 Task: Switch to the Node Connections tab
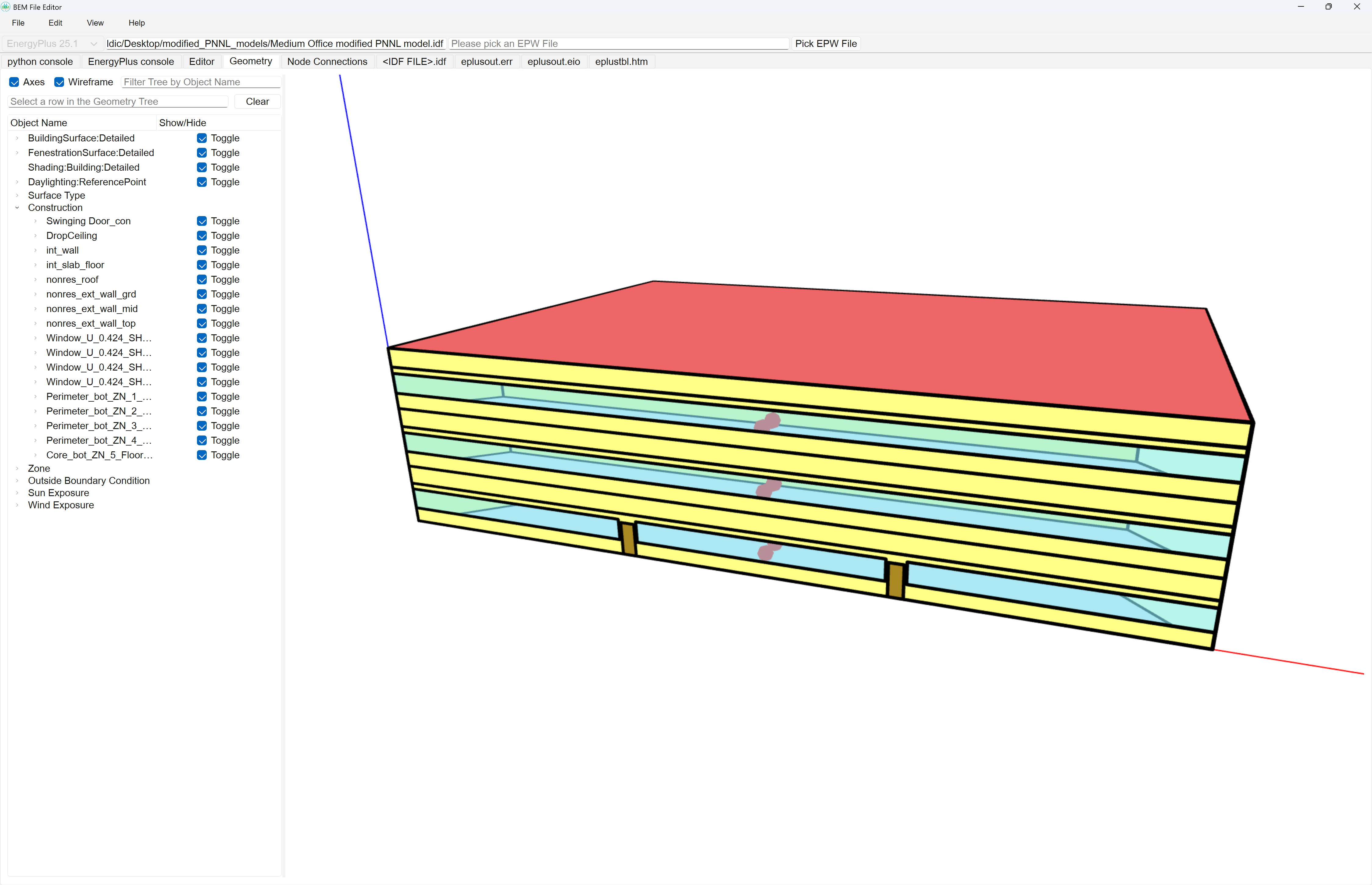(327, 62)
